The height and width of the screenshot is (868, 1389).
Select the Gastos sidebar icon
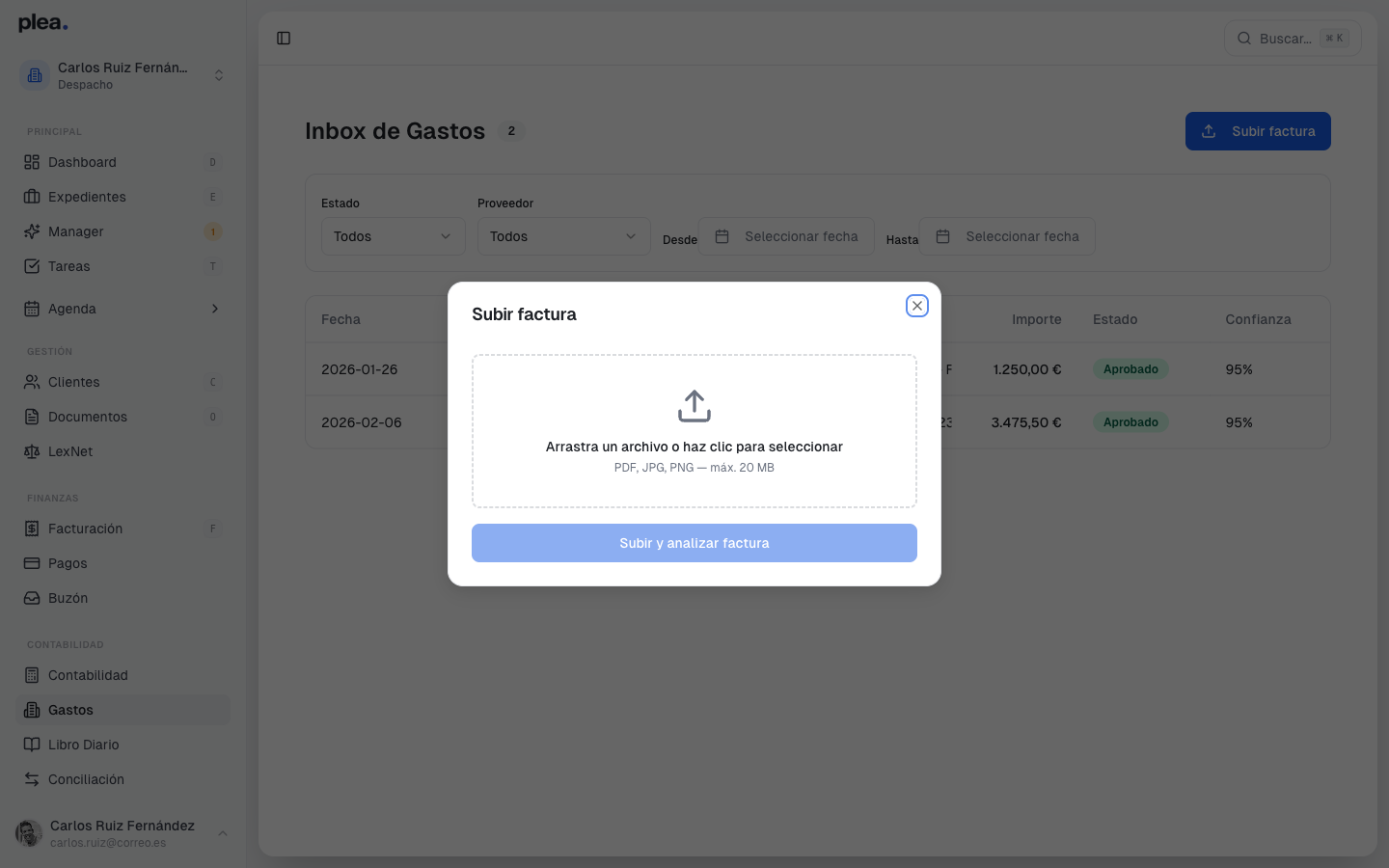click(x=32, y=710)
